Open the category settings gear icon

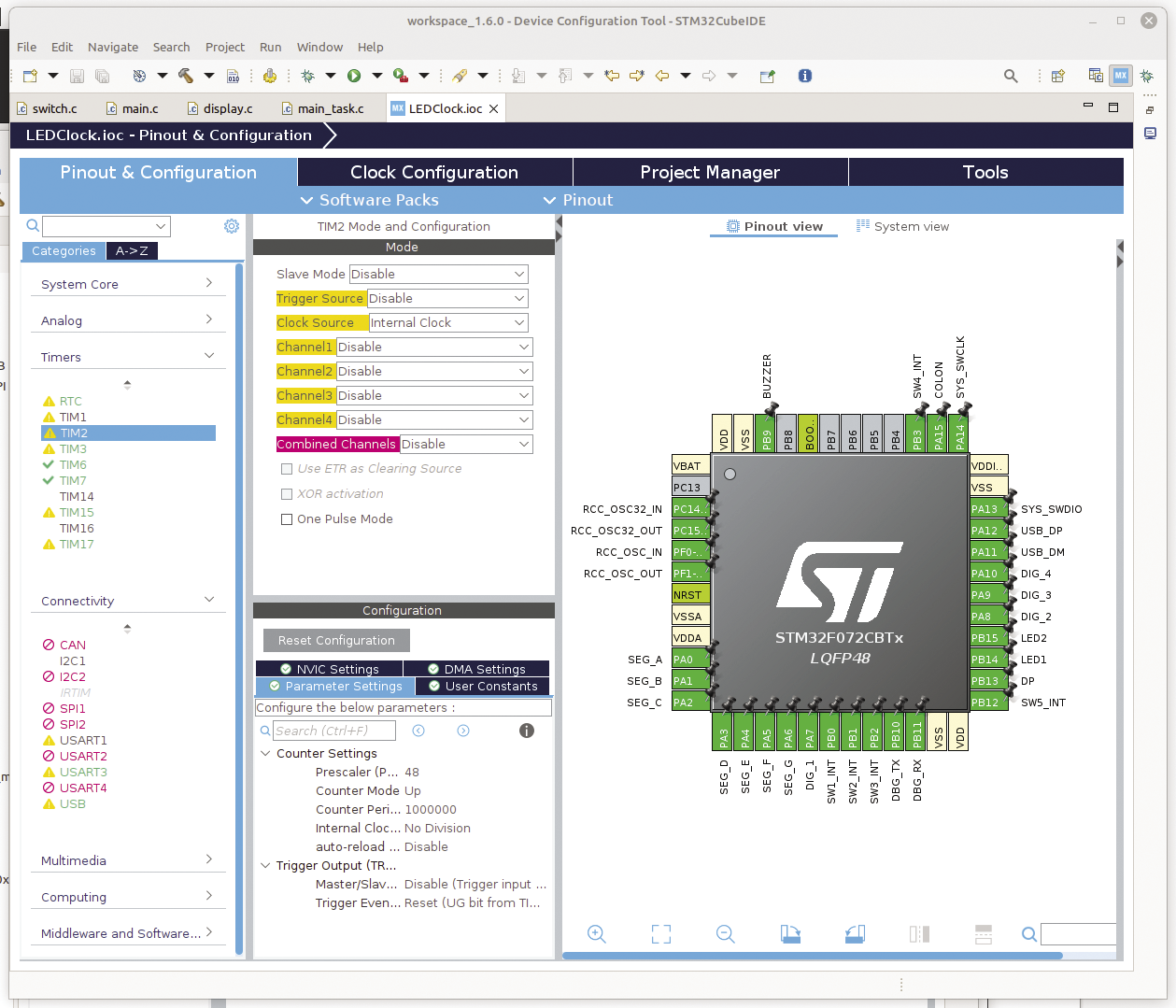tap(232, 226)
